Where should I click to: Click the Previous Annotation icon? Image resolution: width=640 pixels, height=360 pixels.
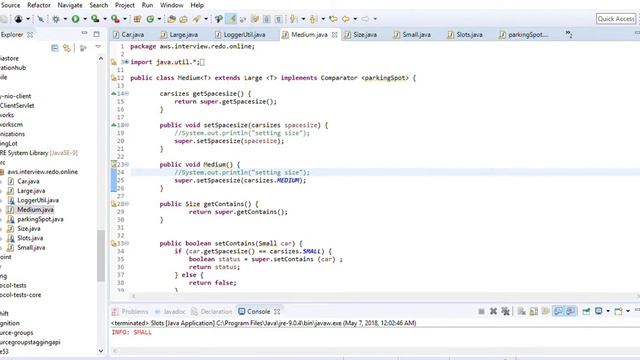point(313,19)
